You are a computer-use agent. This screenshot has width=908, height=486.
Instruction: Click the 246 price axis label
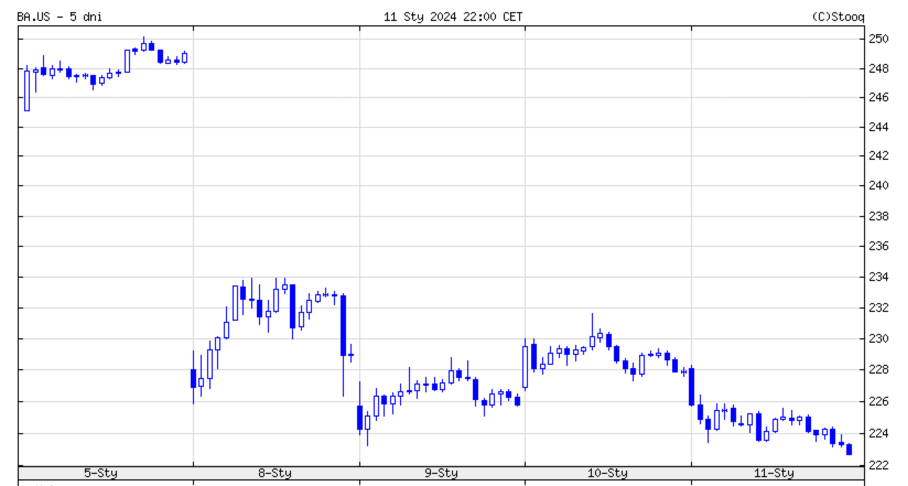tap(878, 98)
